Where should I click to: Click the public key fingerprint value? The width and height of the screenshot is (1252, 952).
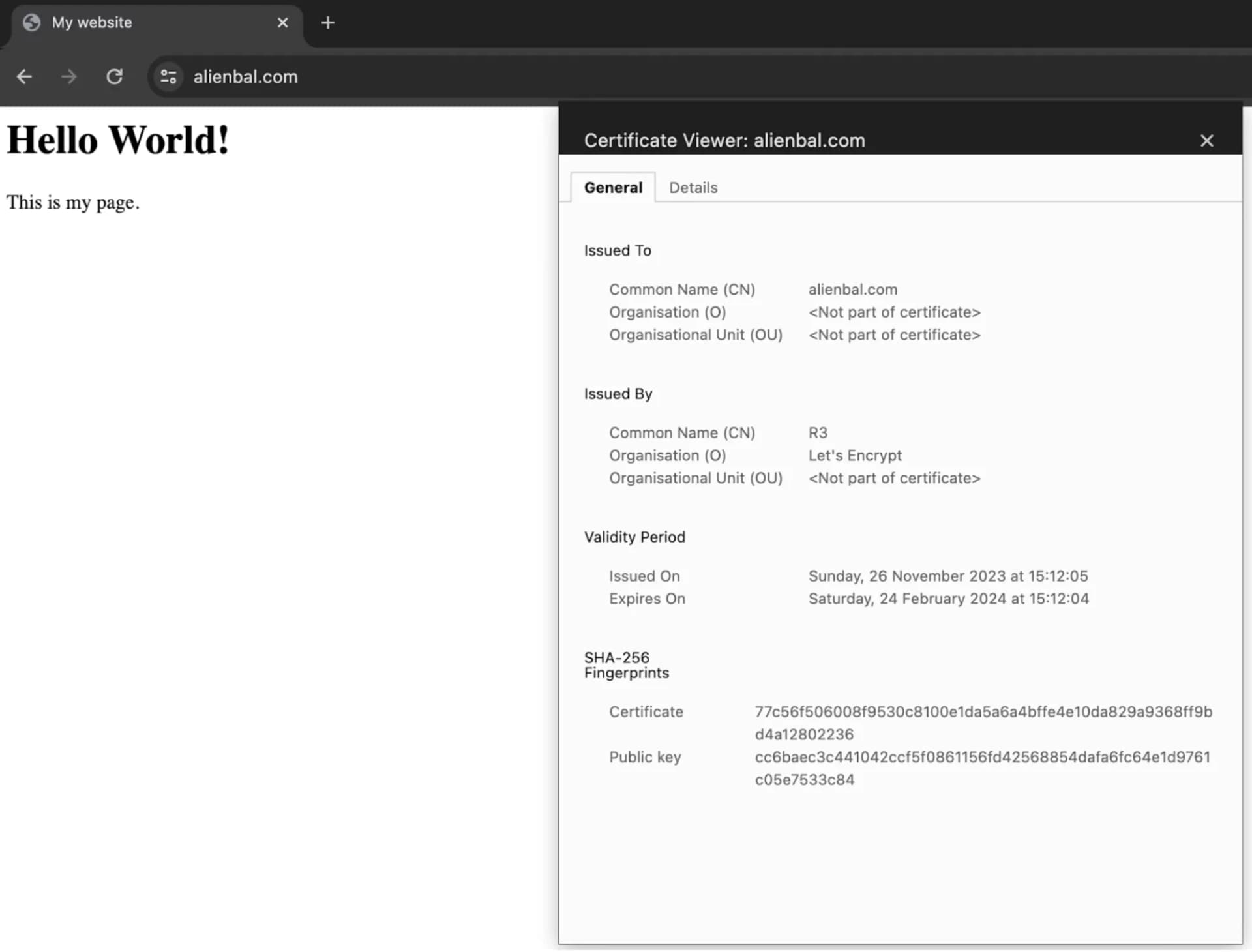coord(983,768)
